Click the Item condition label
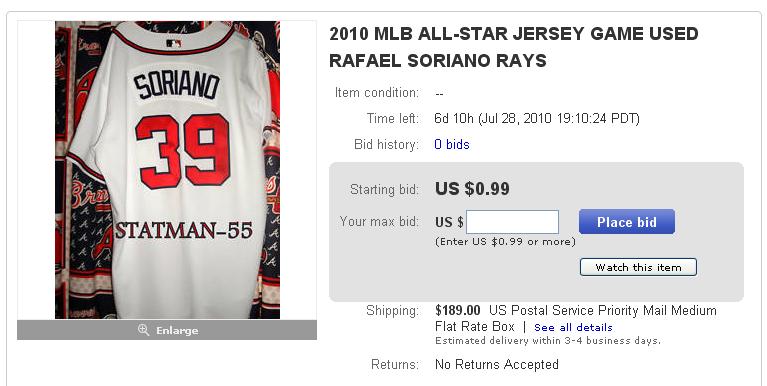The width and height of the screenshot is (767, 386). [x=377, y=92]
